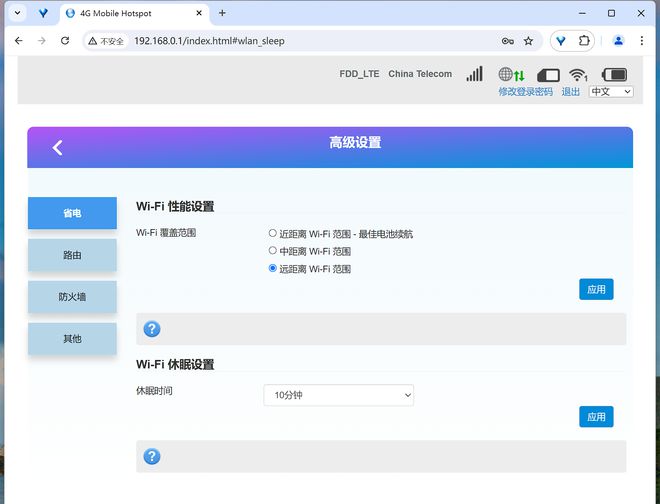Click the help icon under Wi-Fi 性能设置
660x504 pixels.
tap(152, 329)
